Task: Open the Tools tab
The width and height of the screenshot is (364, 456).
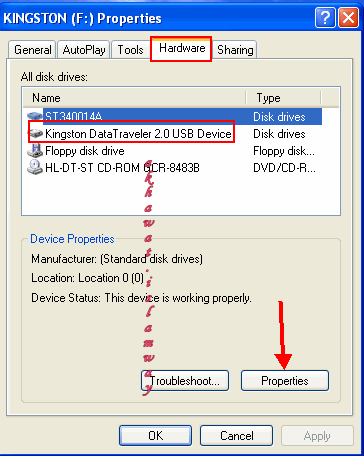Action: 130,50
